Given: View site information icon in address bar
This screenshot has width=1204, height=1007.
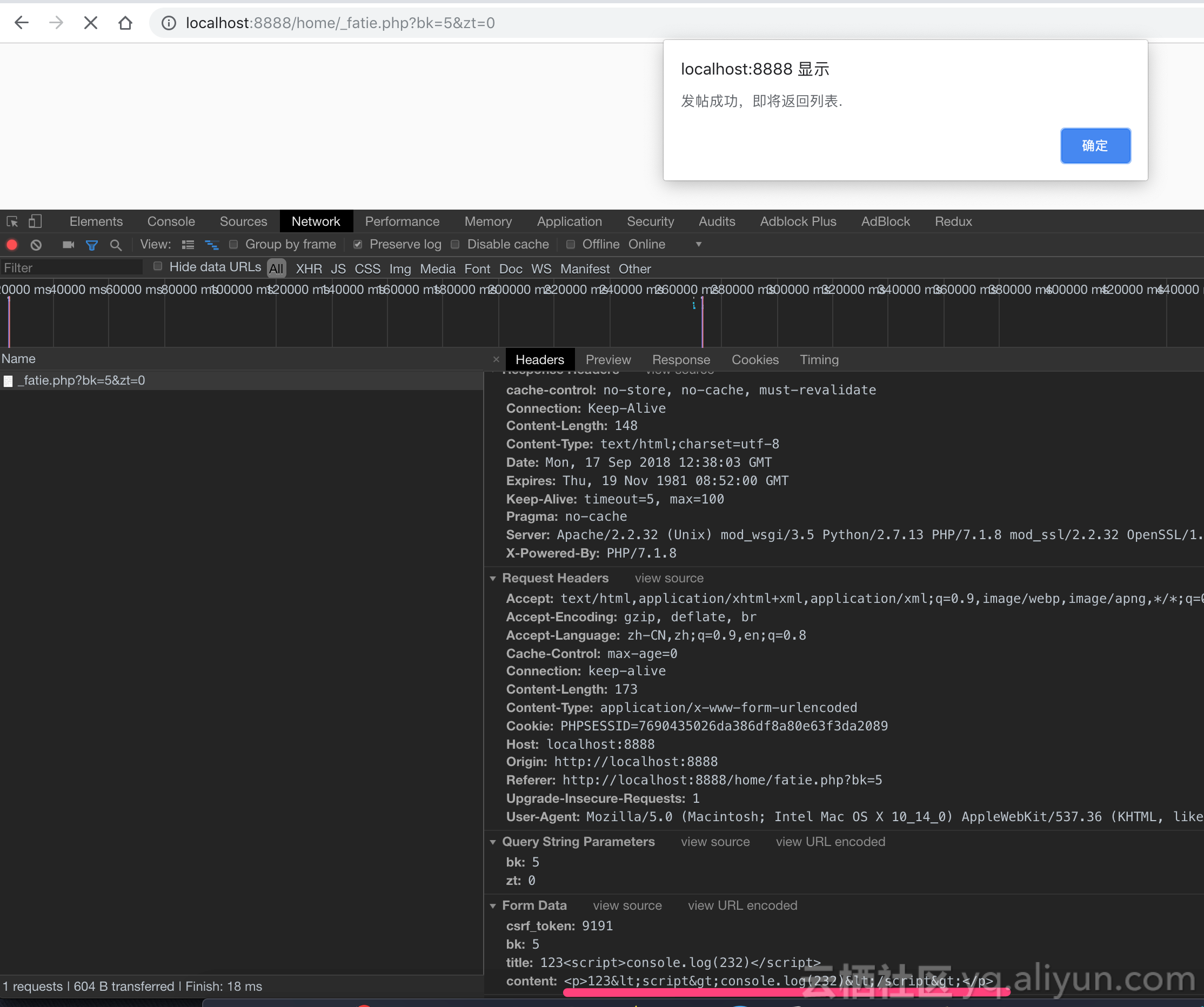Looking at the screenshot, I should [x=168, y=23].
